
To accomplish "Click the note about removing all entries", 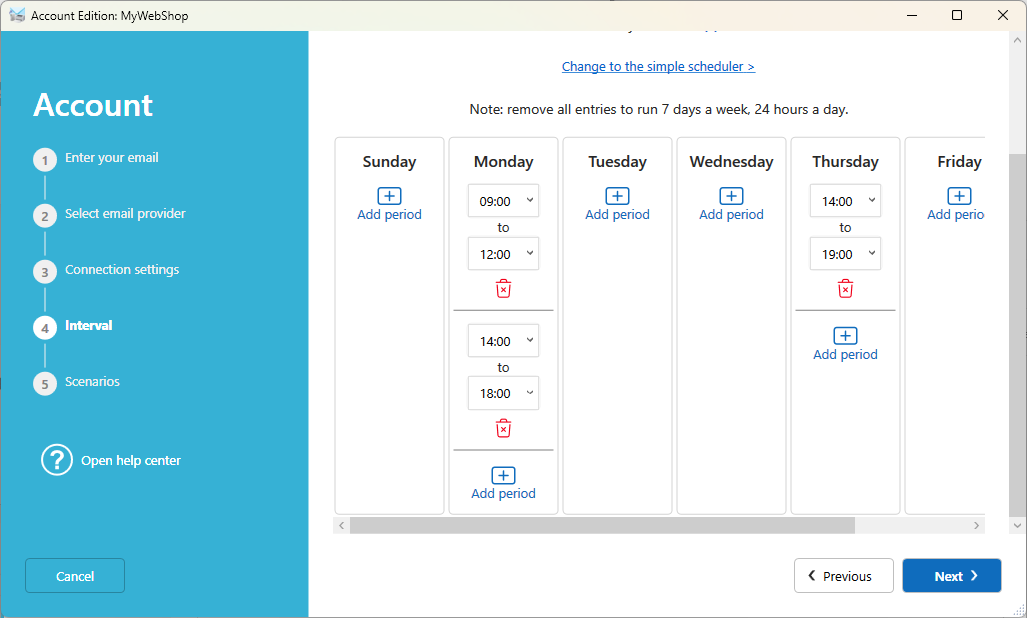I will 658,109.
